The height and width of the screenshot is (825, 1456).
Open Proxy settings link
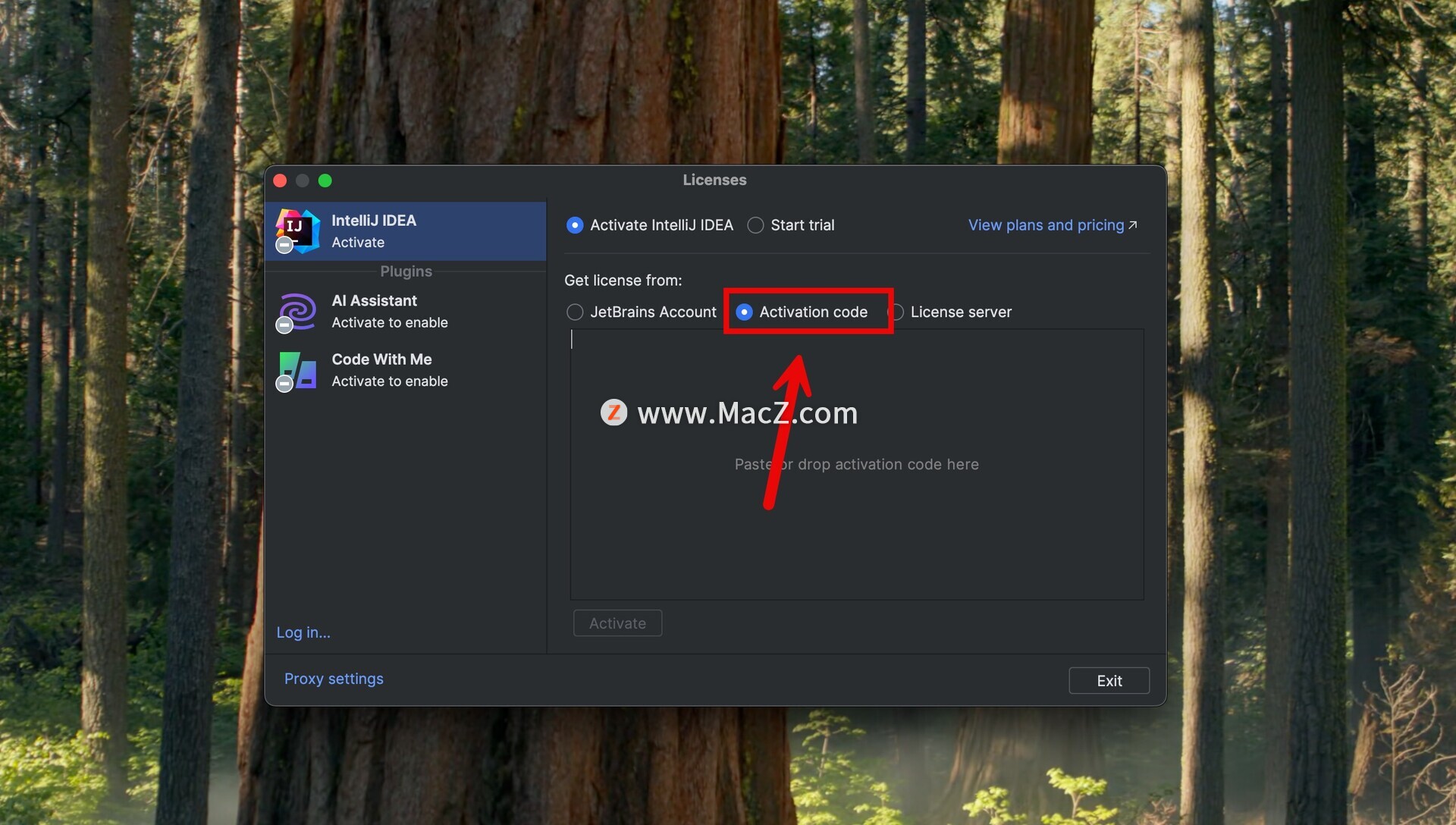[x=334, y=679]
